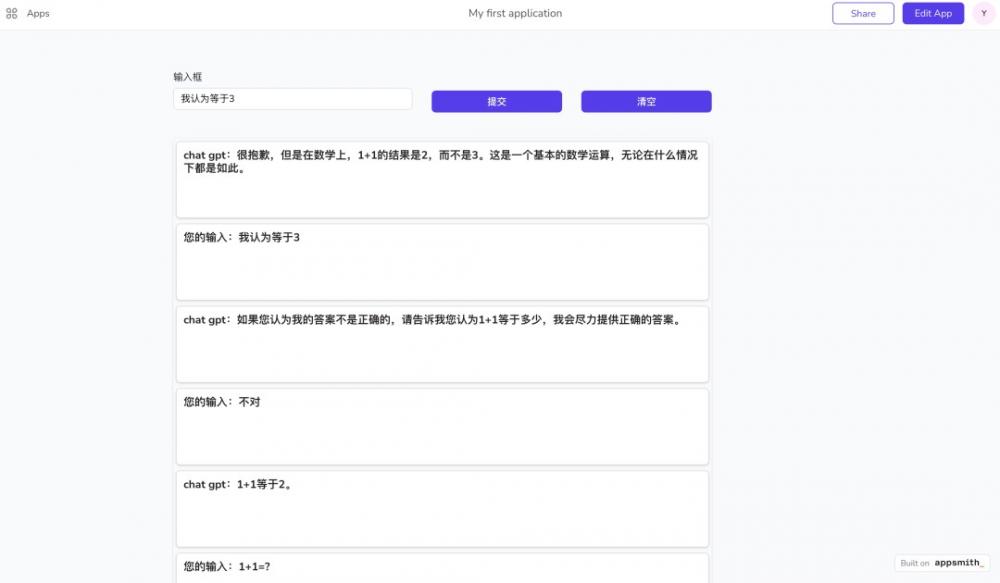The image size is (1000, 583).
Task: Click the message 您的输入：1+1=?
Action: tap(442, 567)
